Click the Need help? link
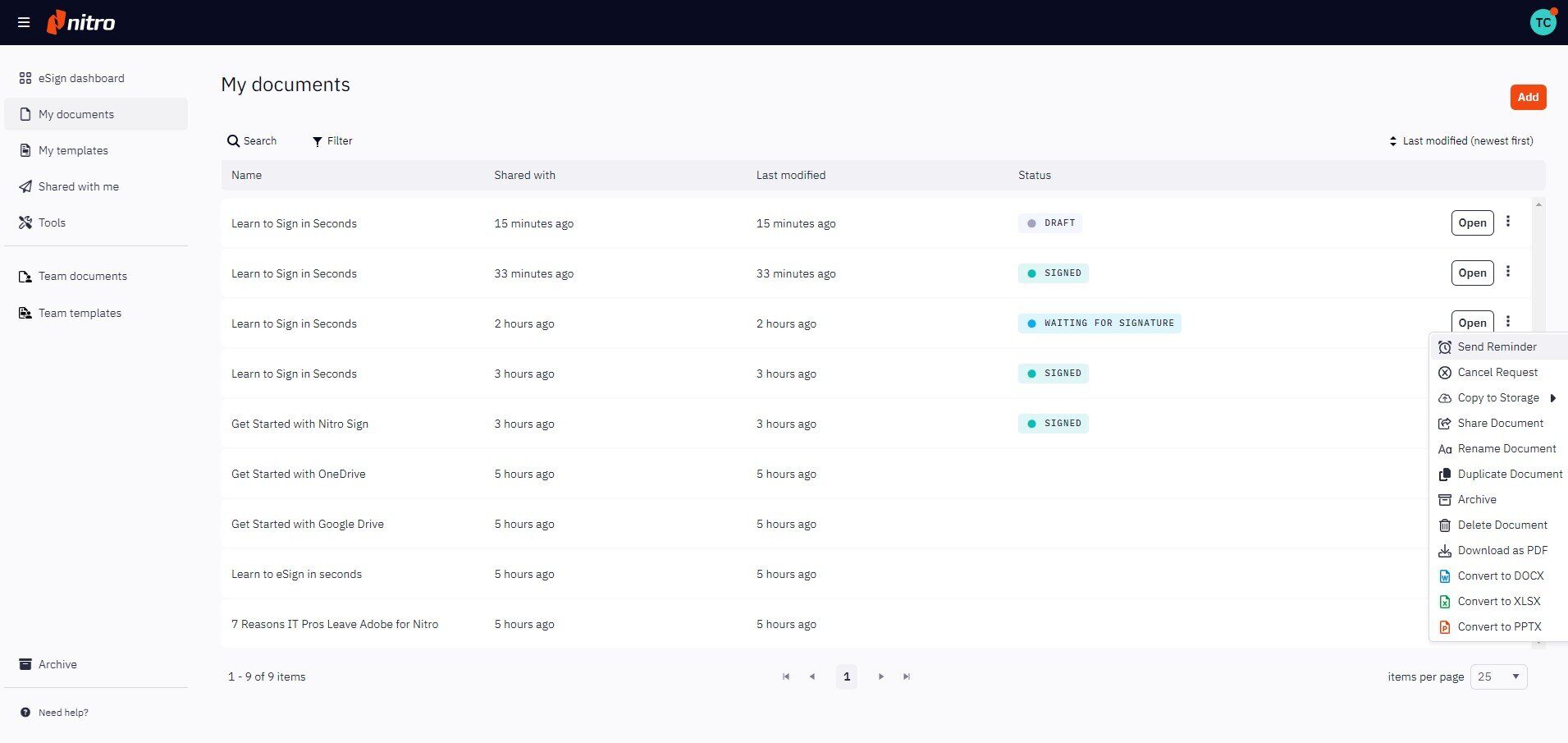 coord(63,713)
